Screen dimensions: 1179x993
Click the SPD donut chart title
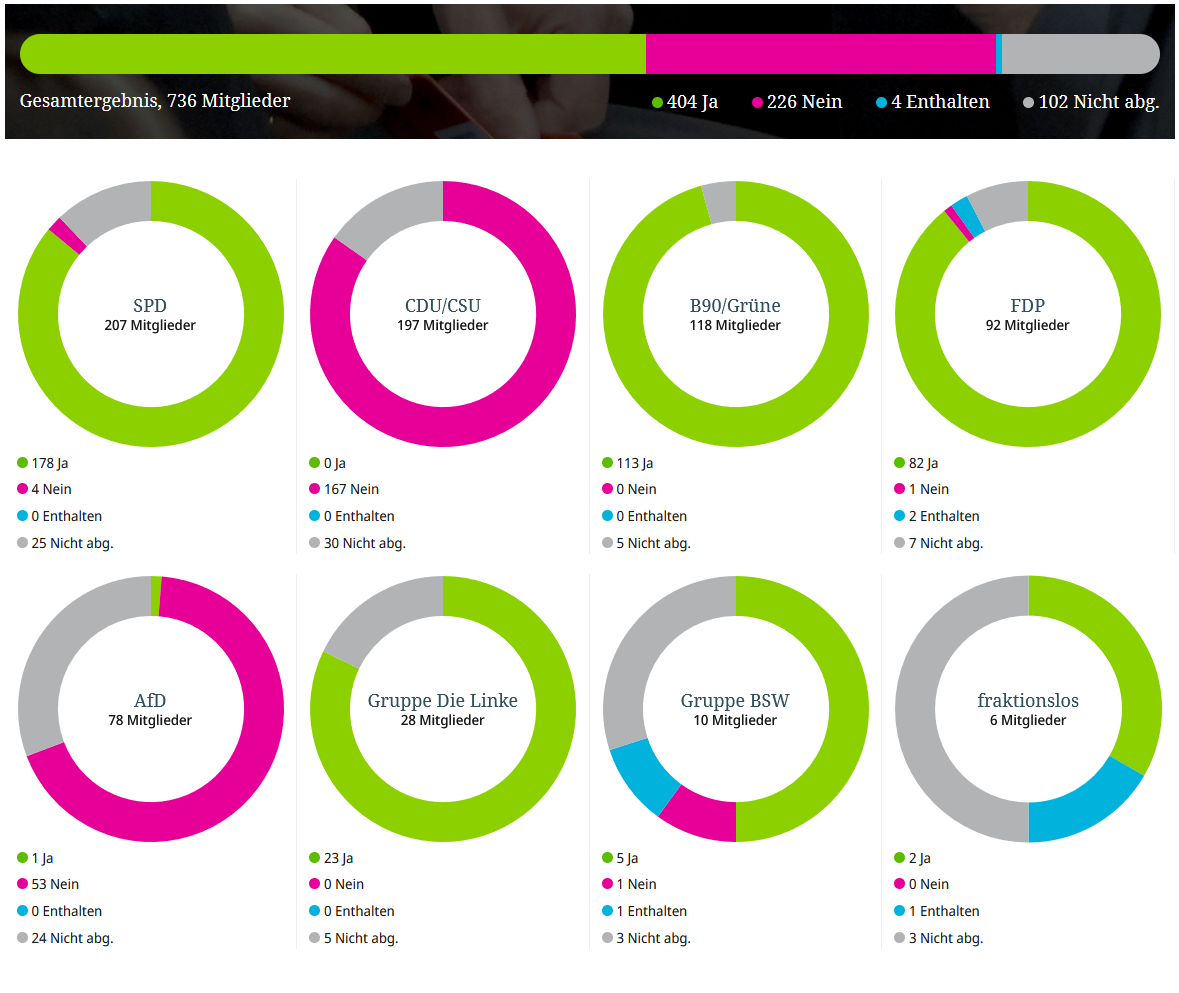click(x=150, y=305)
